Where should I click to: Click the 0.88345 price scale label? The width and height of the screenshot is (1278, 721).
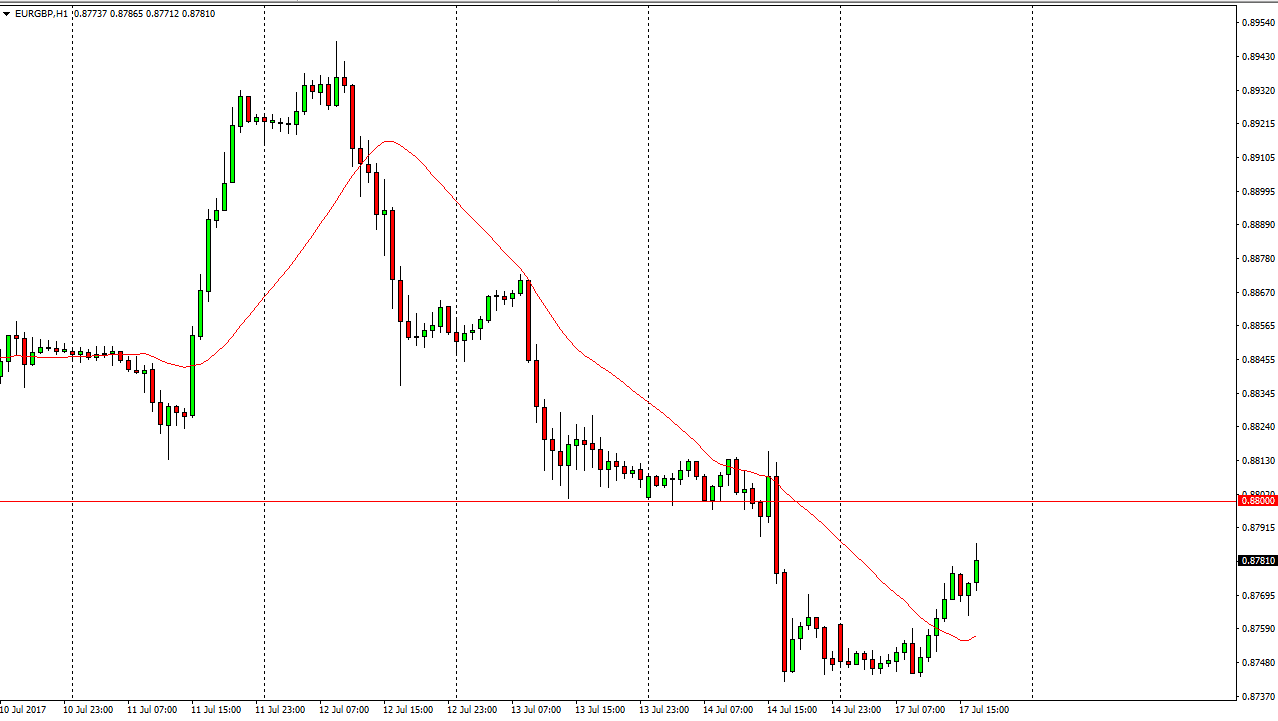[x=1258, y=394]
